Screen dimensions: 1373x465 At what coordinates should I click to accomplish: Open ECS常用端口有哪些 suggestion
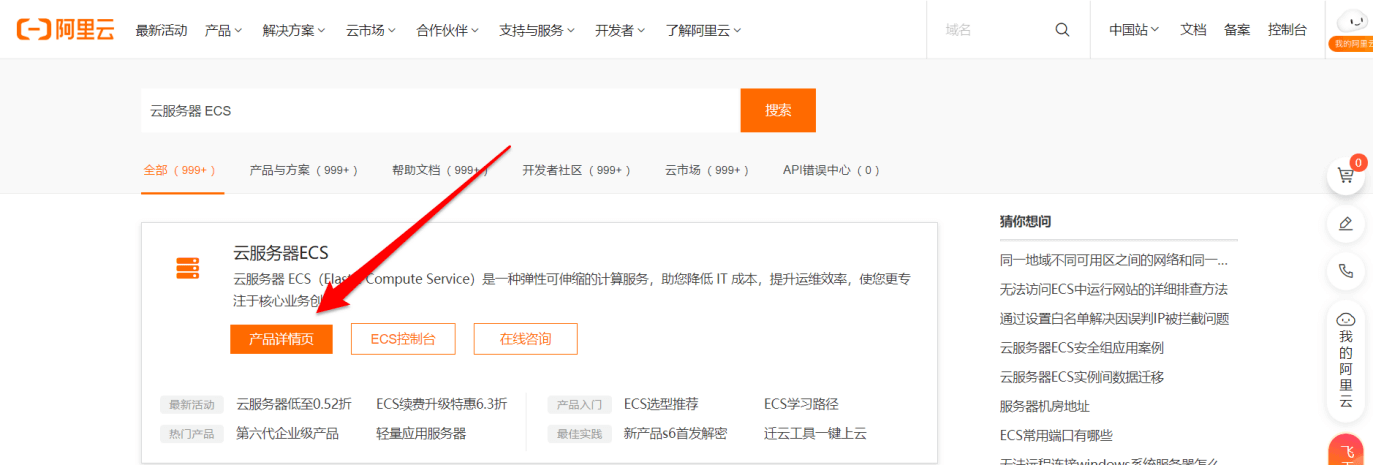tap(1056, 435)
